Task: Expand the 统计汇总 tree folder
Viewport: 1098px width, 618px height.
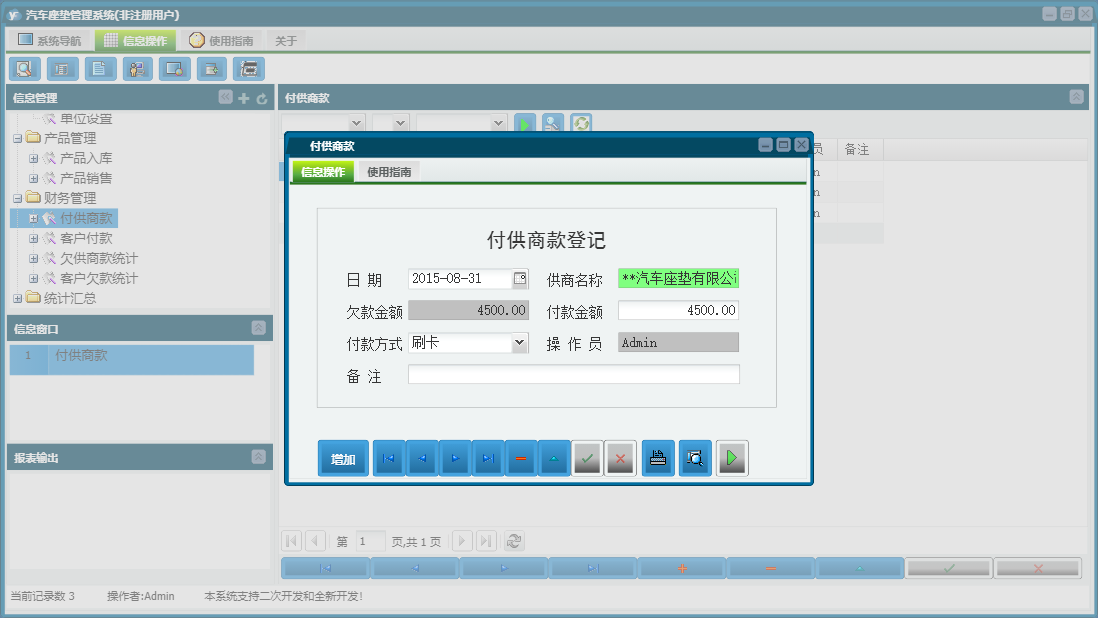Action: [x=18, y=299]
